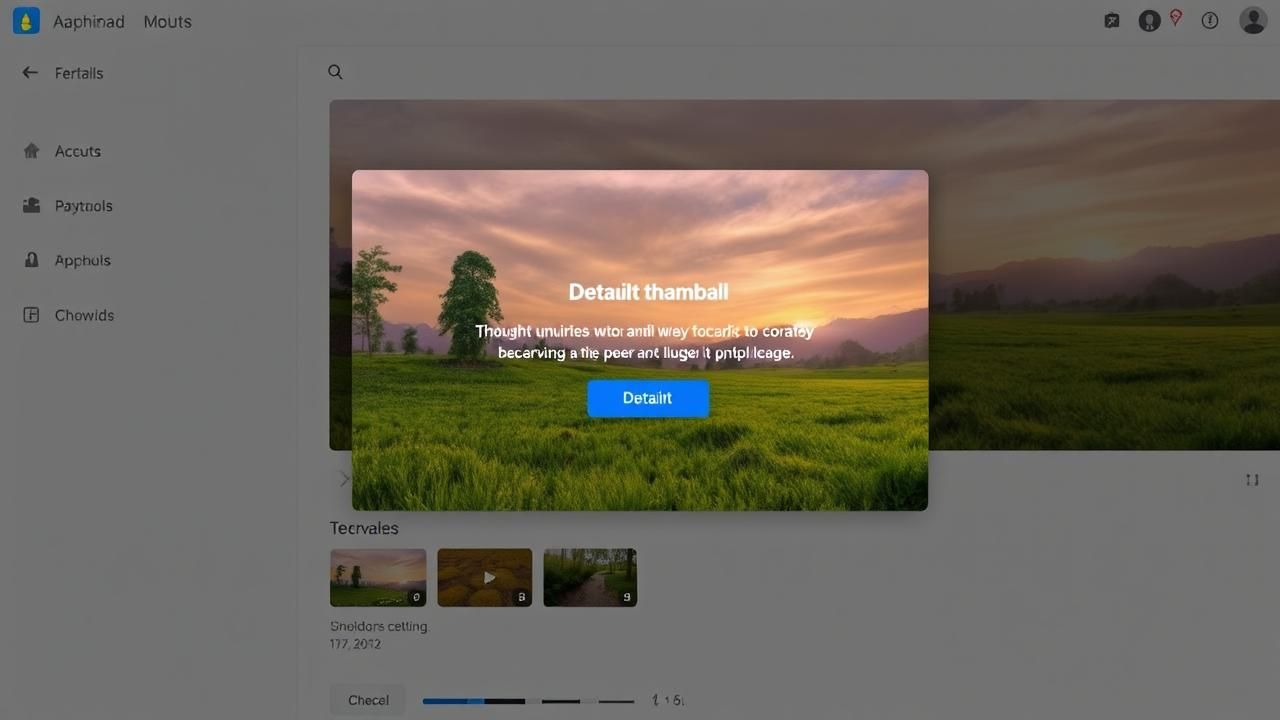This screenshot has height=720, width=1280.
Task: Open the user profile avatar
Action: click(1253, 21)
